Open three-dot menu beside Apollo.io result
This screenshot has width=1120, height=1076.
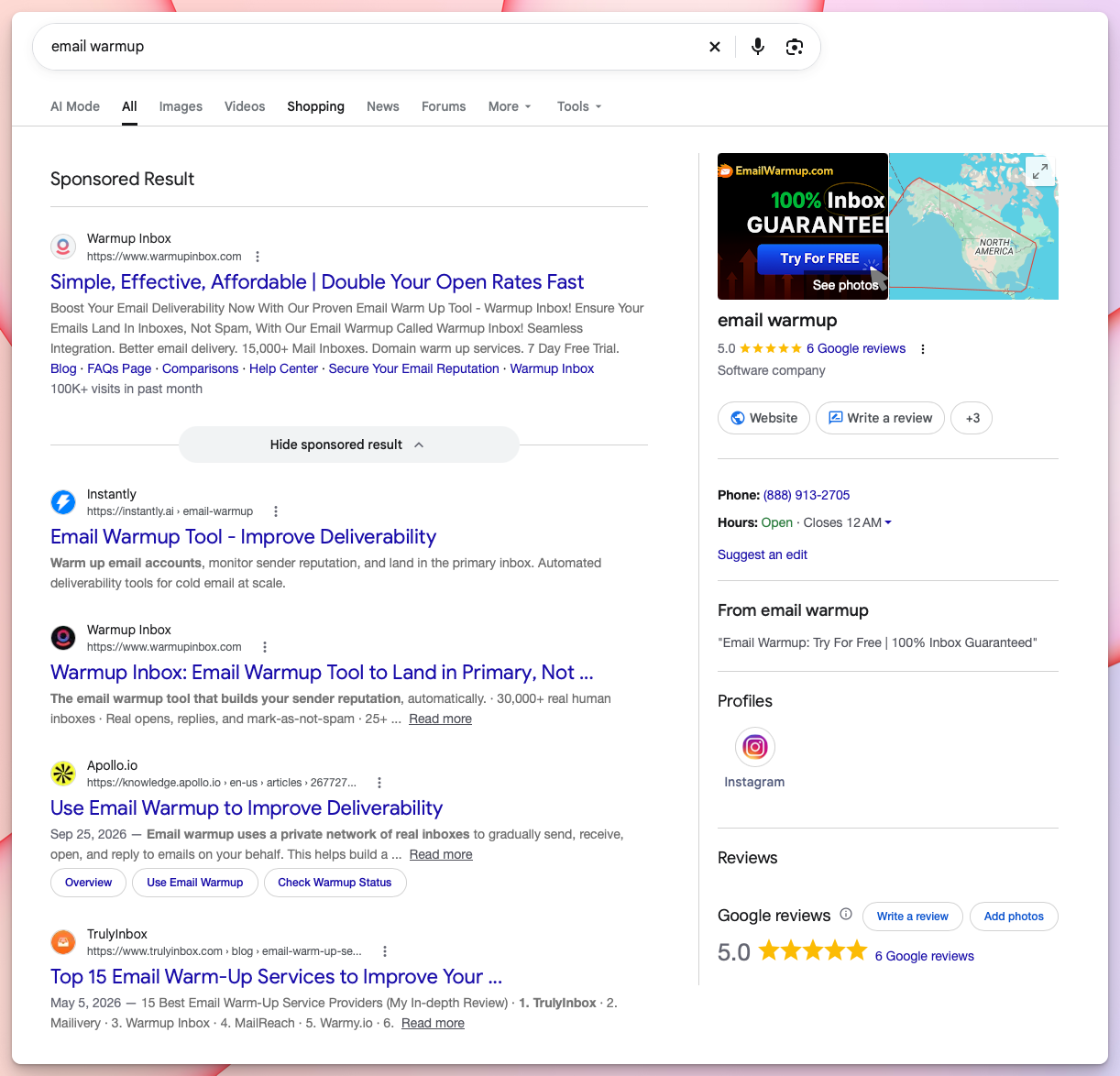pos(379,783)
